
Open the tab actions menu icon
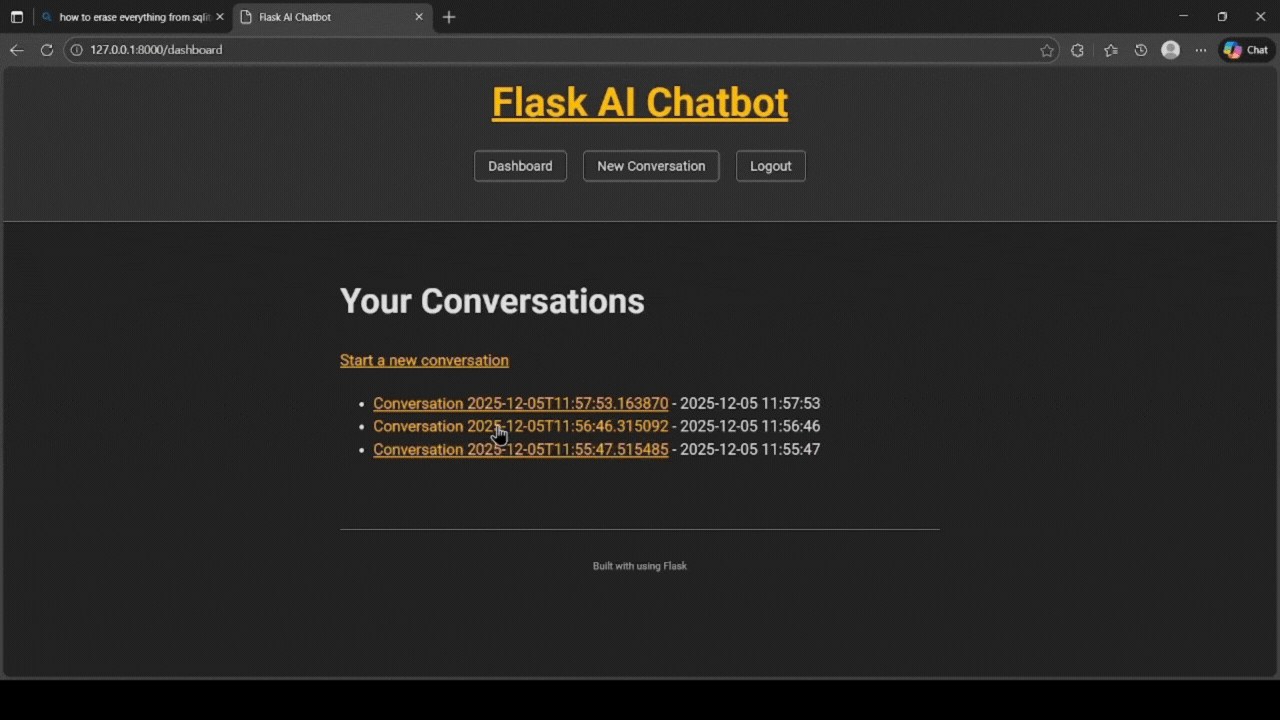pos(17,17)
